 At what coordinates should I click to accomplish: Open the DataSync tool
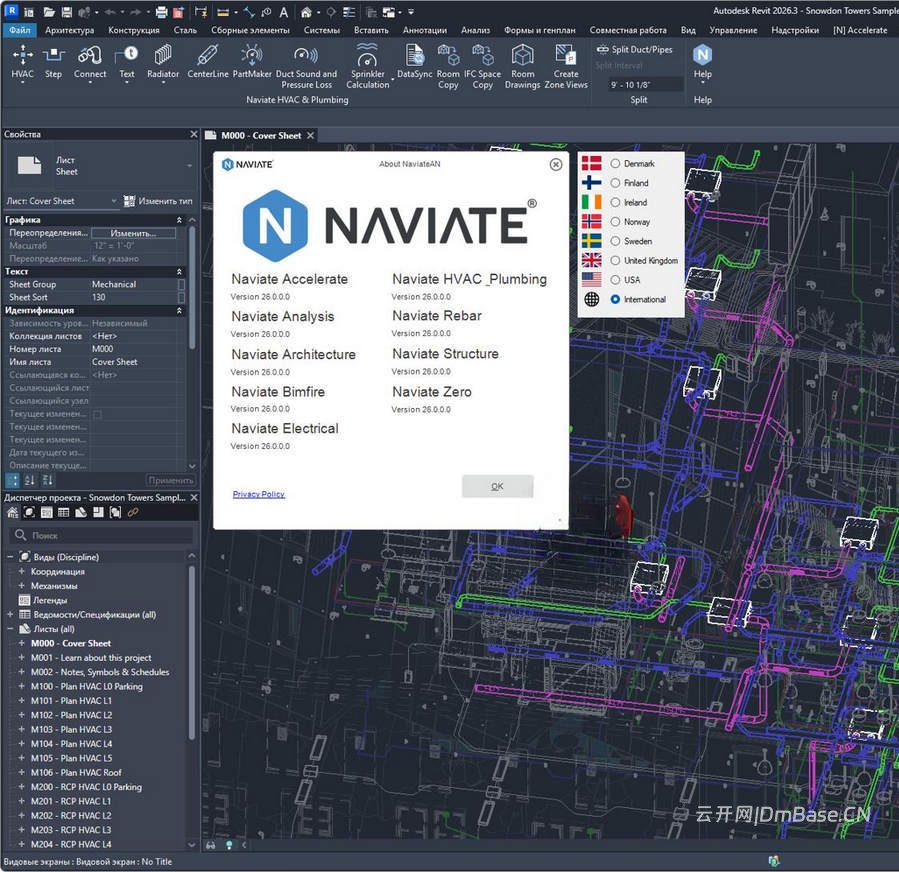coord(415,62)
